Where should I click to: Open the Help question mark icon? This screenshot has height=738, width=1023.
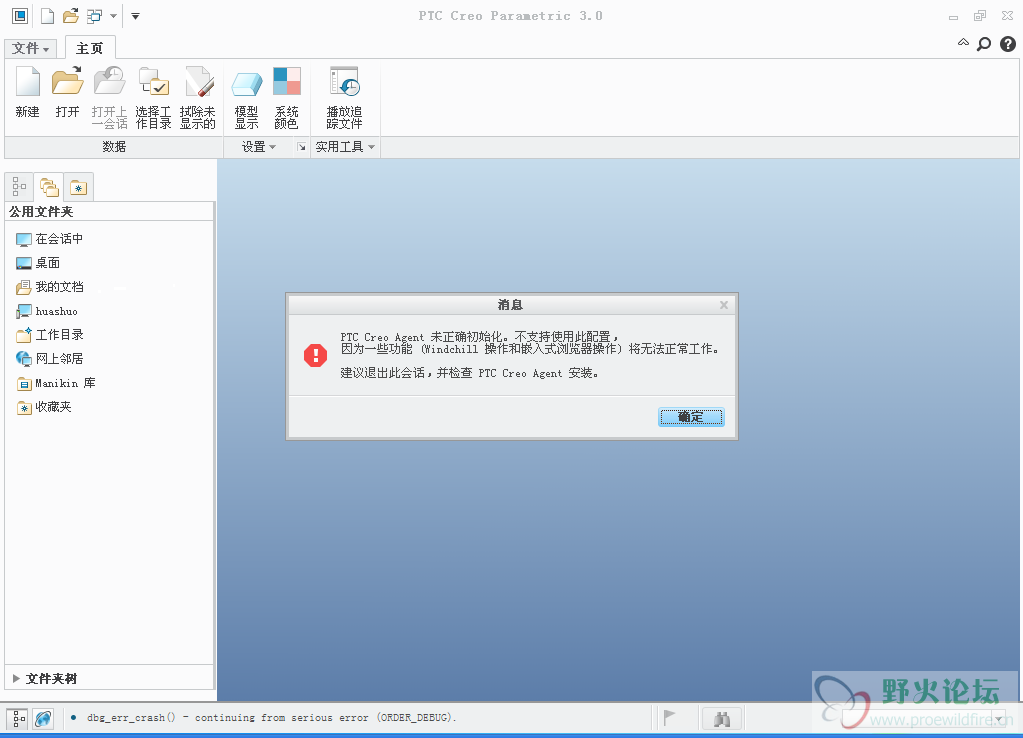pyautogui.click(x=1008, y=44)
